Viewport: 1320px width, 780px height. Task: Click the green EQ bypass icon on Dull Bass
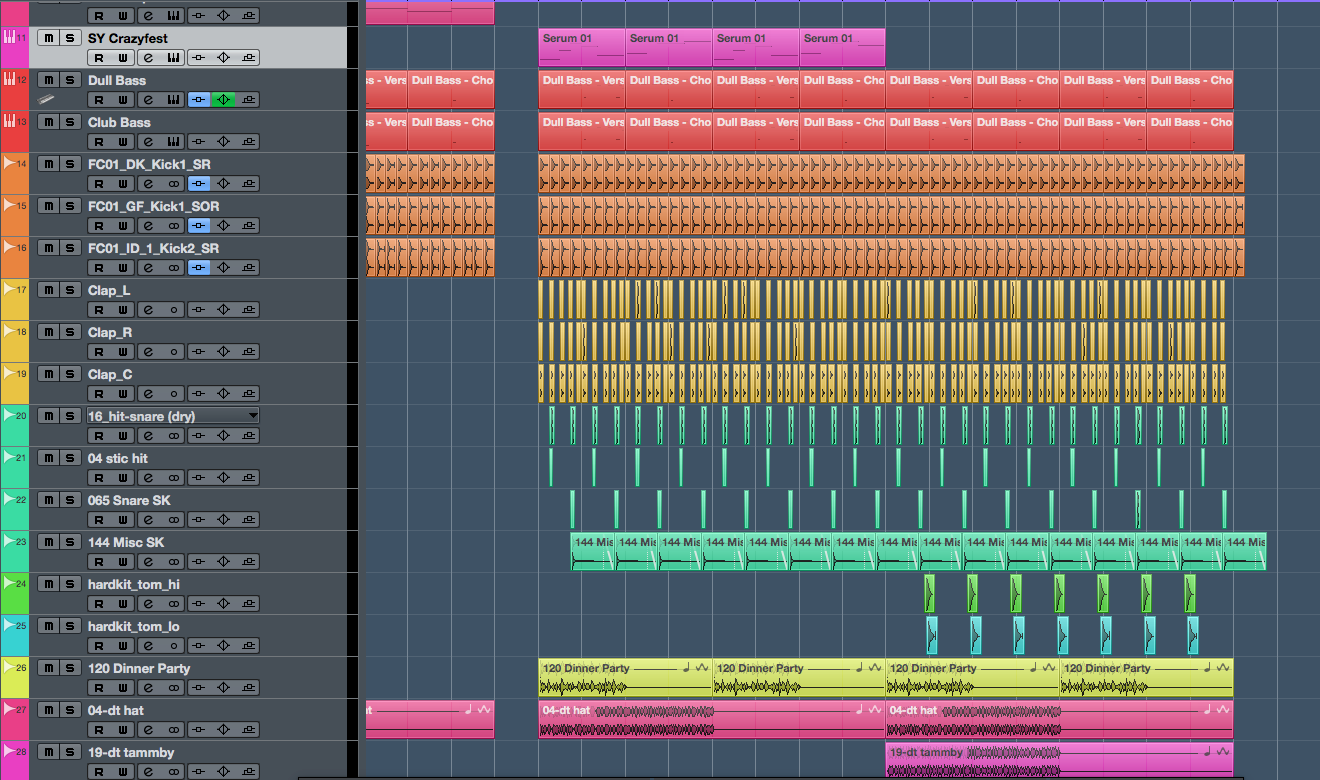223,100
